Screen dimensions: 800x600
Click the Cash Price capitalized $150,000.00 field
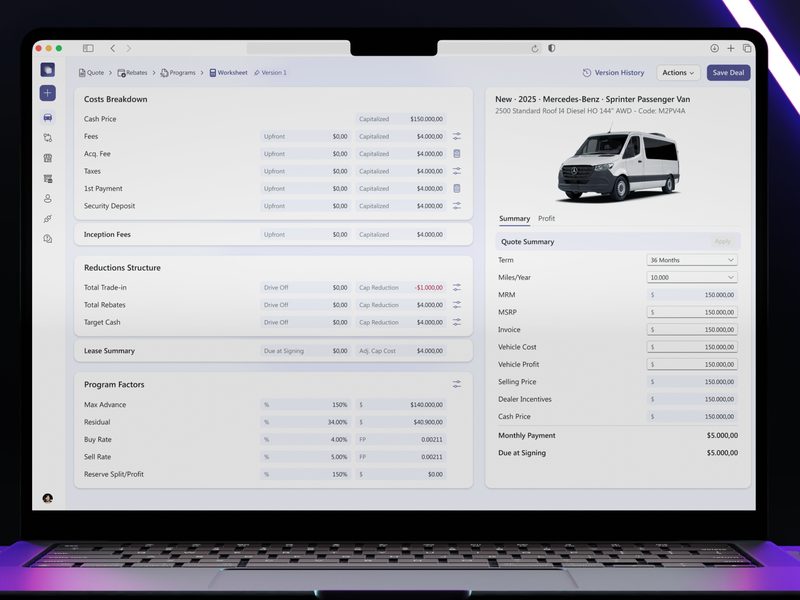[401, 119]
